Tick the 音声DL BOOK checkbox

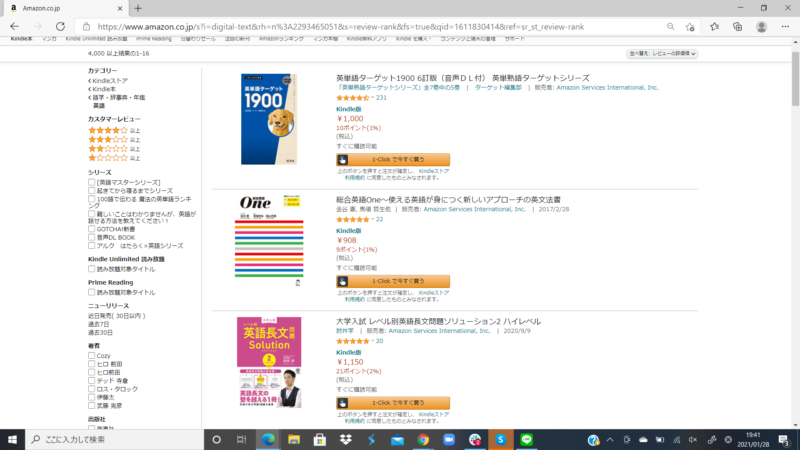(x=91, y=237)
